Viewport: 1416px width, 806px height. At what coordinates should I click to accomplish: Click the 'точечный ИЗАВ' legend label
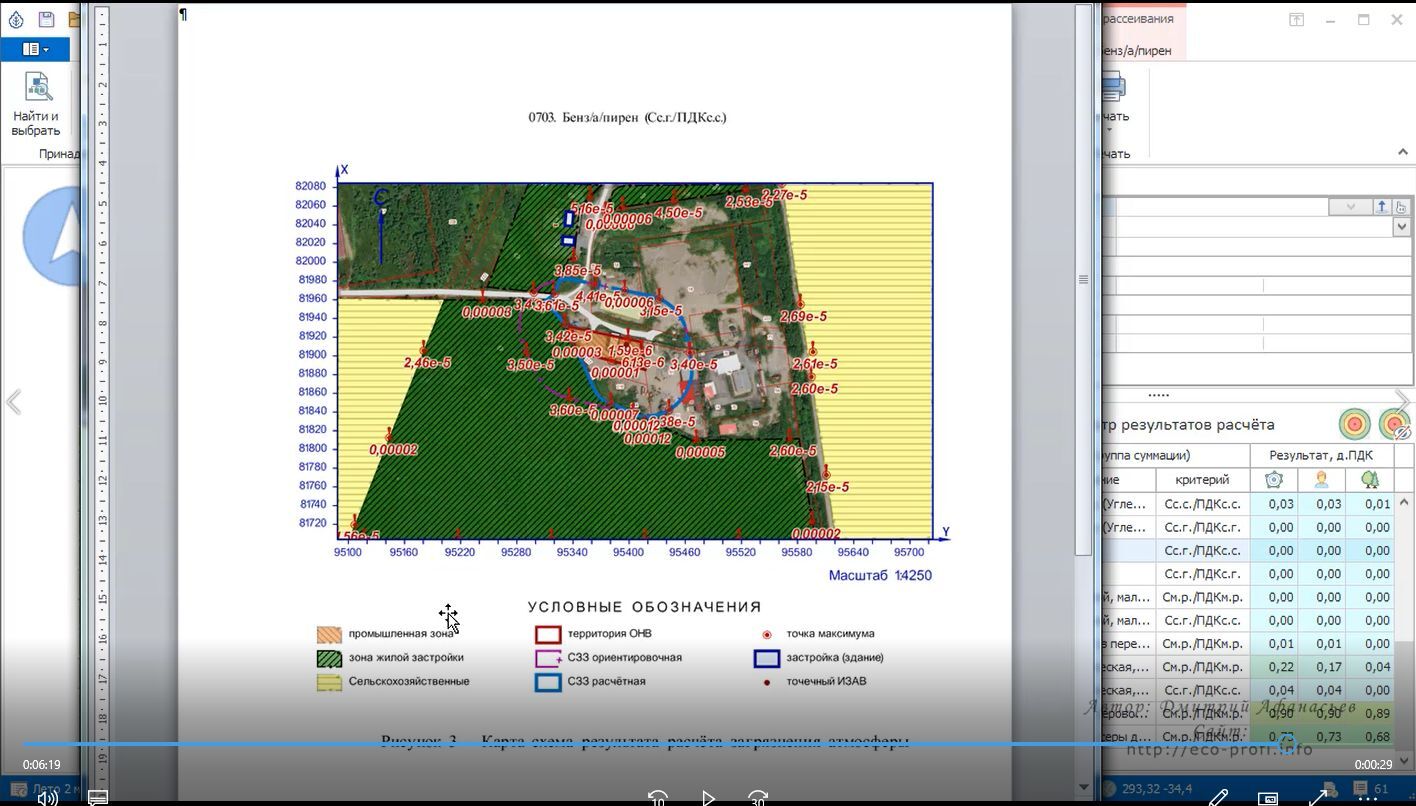[x=826, y=682]
